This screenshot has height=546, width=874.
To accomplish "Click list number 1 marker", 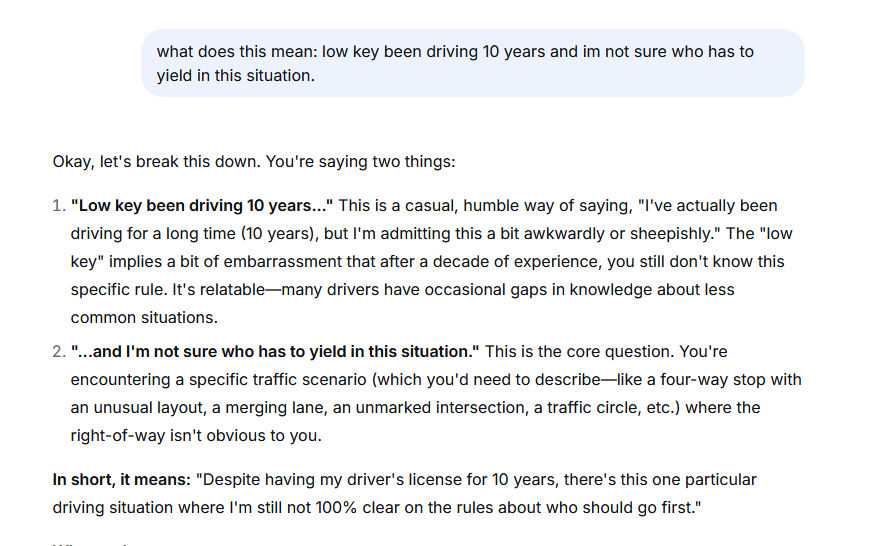I will click(x=58, y=206).
